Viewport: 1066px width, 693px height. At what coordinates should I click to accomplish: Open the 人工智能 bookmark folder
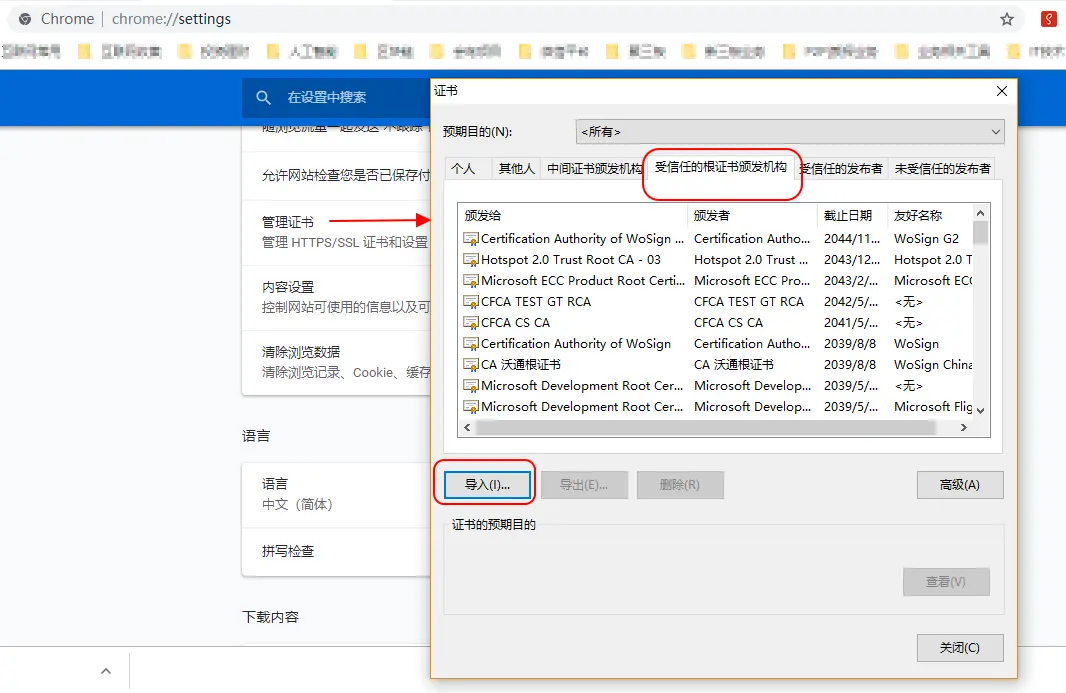[x=302, y=51]
